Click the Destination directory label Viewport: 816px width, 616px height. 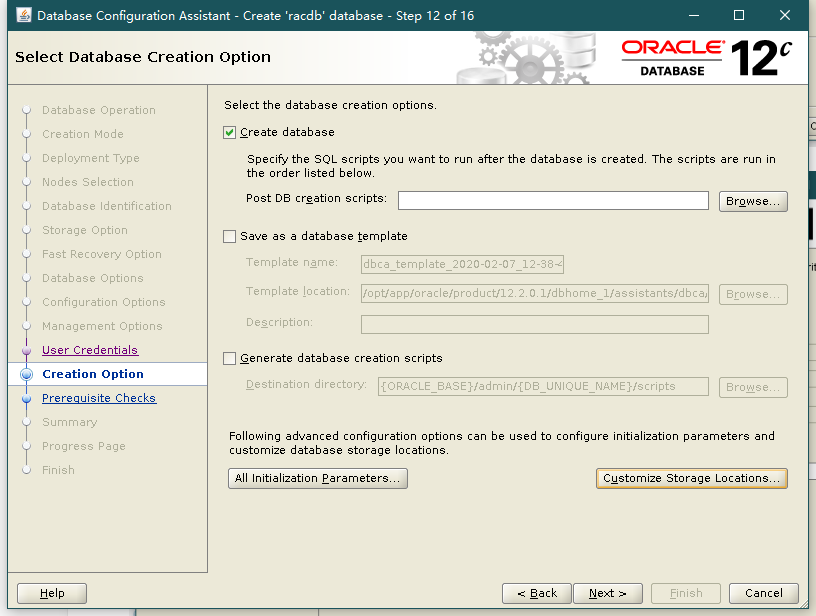[x=307, y=384]
